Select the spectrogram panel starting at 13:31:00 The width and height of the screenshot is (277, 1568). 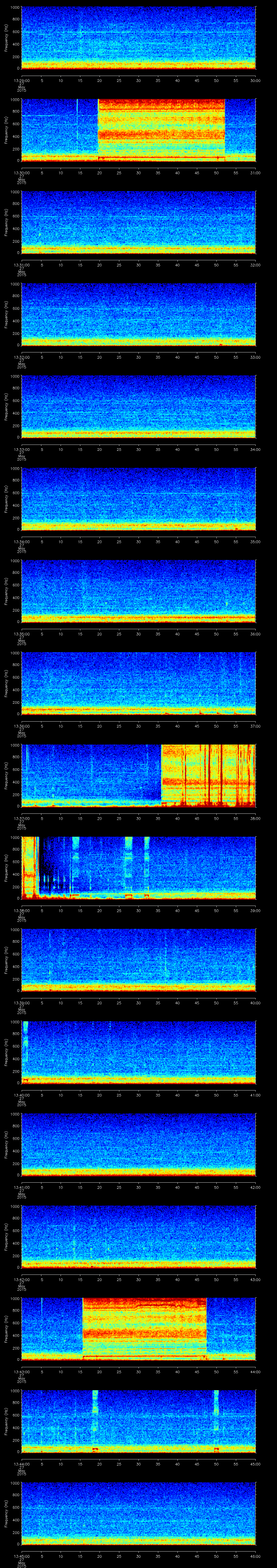138,222
